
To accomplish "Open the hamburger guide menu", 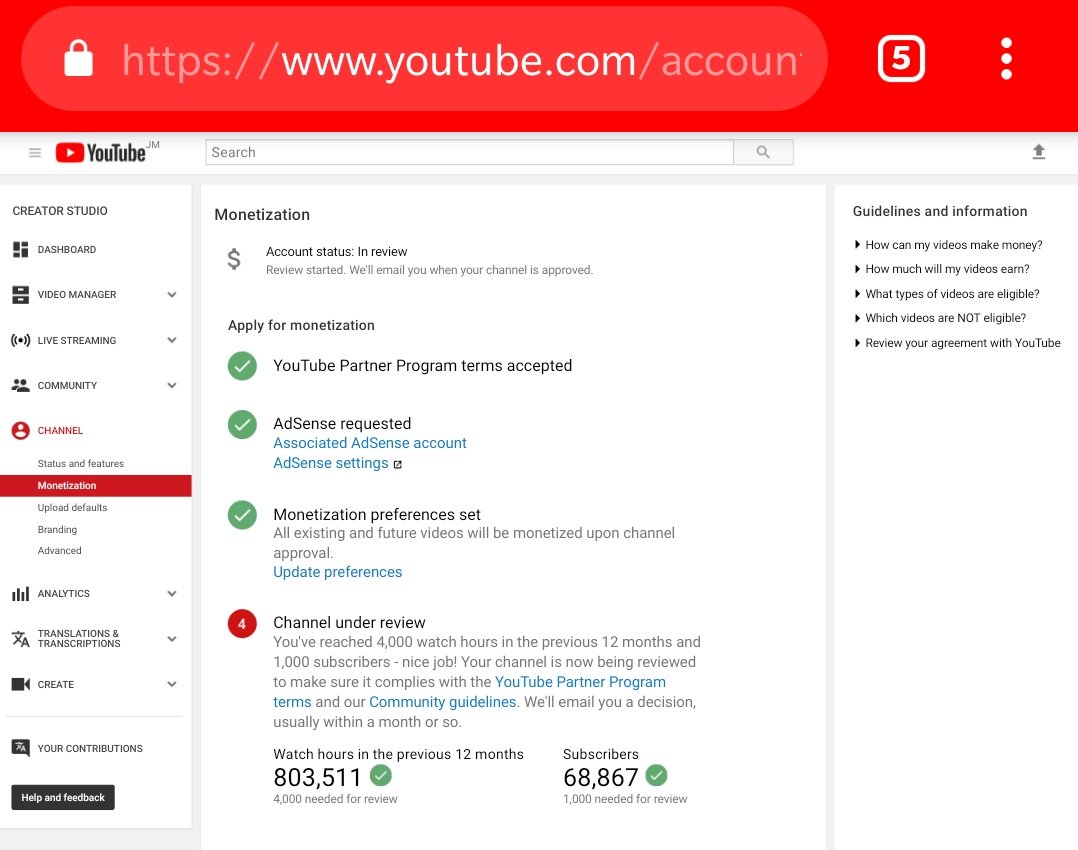I will (x=34, y=153).
